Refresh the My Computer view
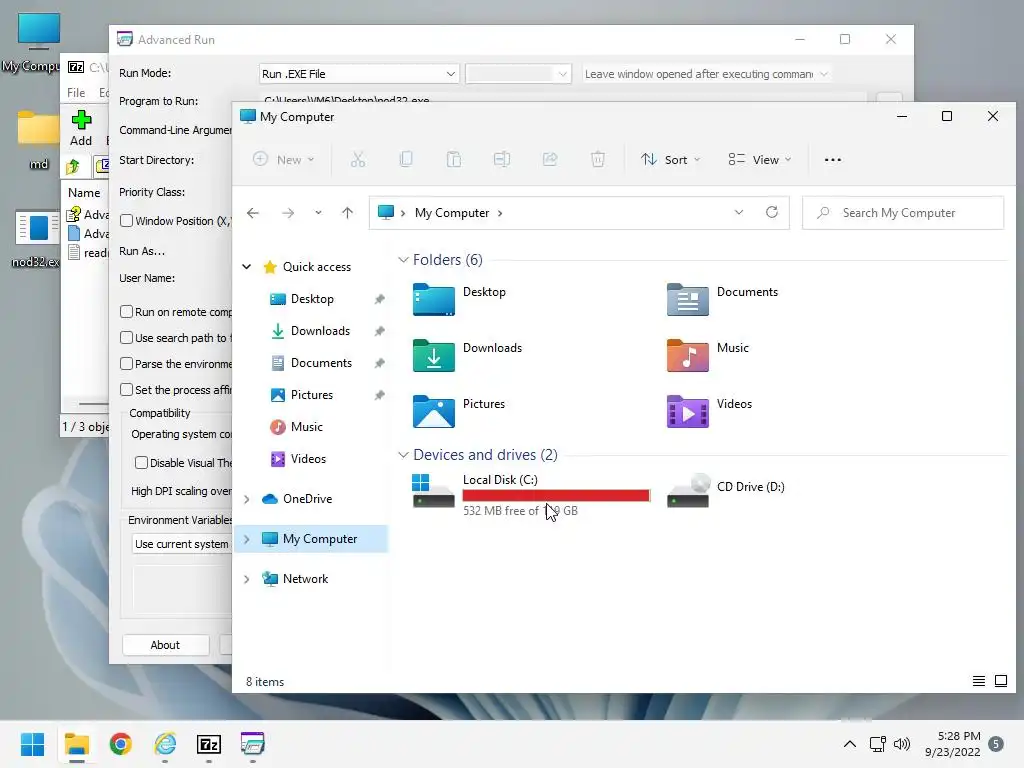 click(772, 212)
